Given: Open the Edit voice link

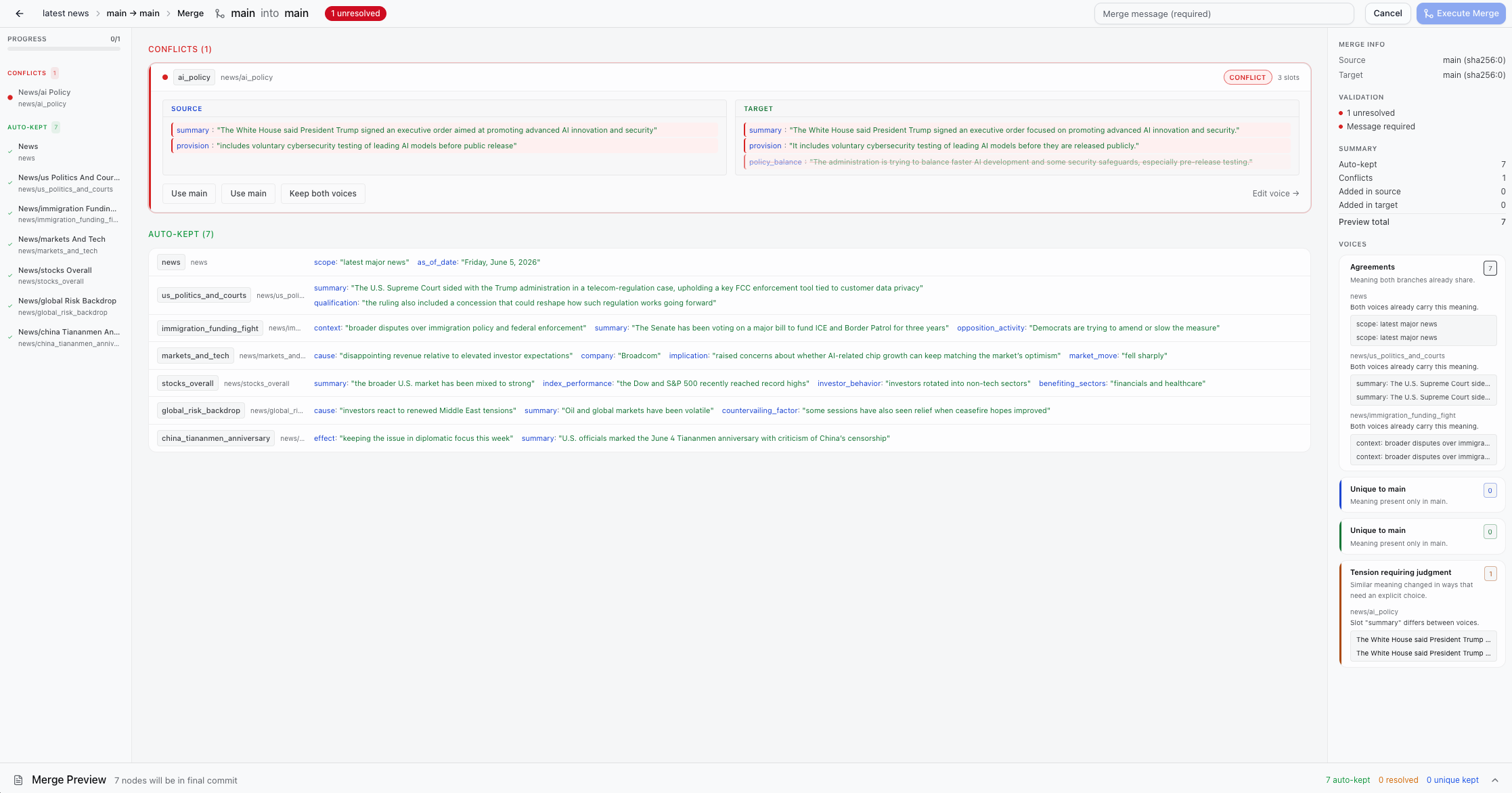Looking at the screenshot, I should (1275, 194).
